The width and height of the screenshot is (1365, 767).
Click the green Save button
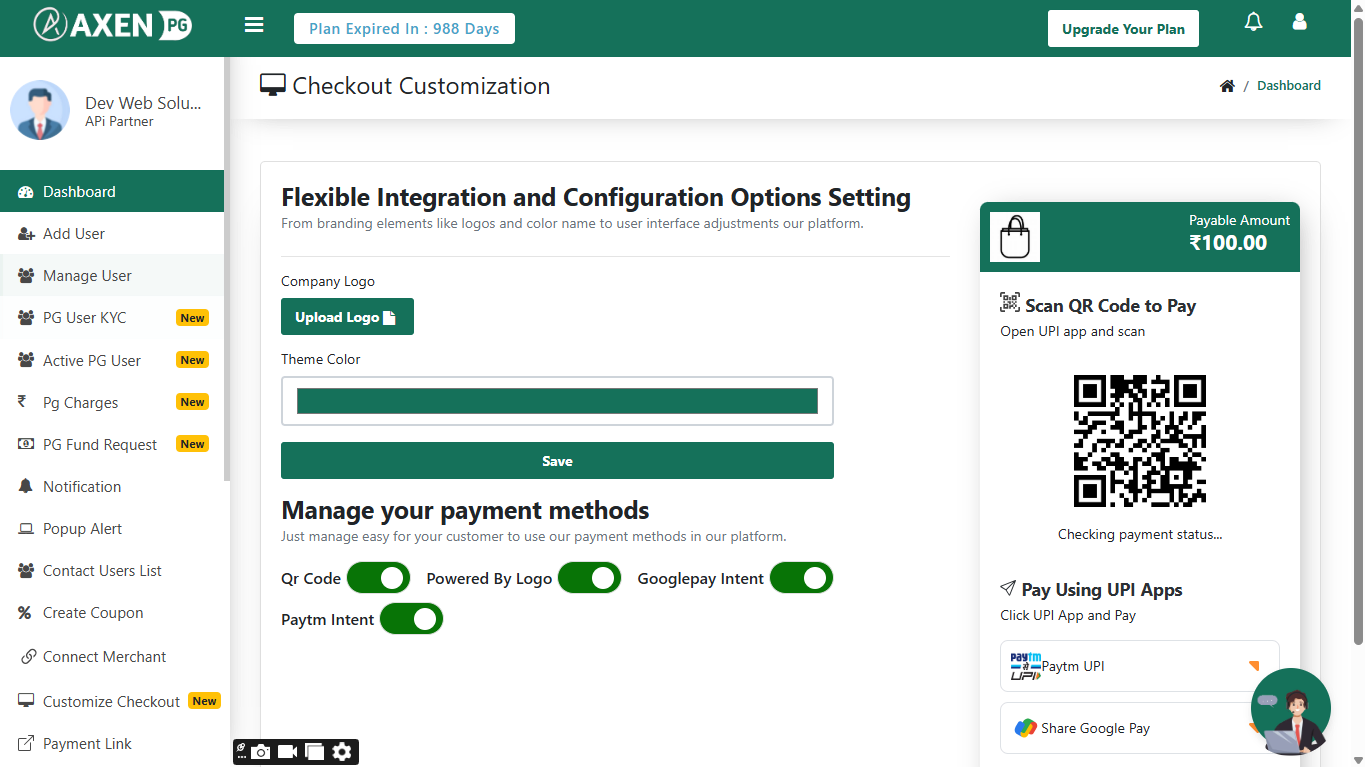(x=557, y=460)
